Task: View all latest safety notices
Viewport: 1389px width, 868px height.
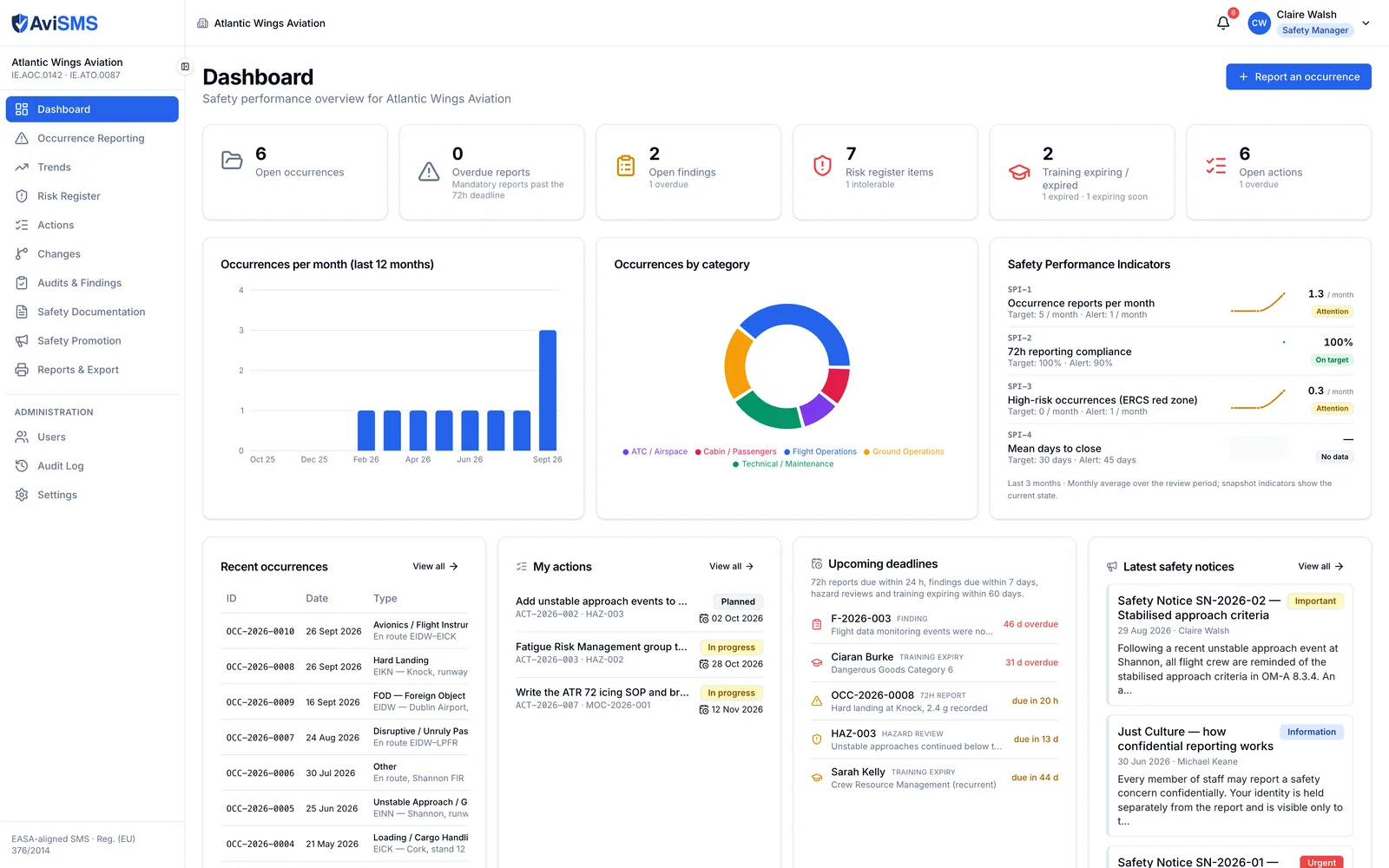Action: (x=1320, y=567)
